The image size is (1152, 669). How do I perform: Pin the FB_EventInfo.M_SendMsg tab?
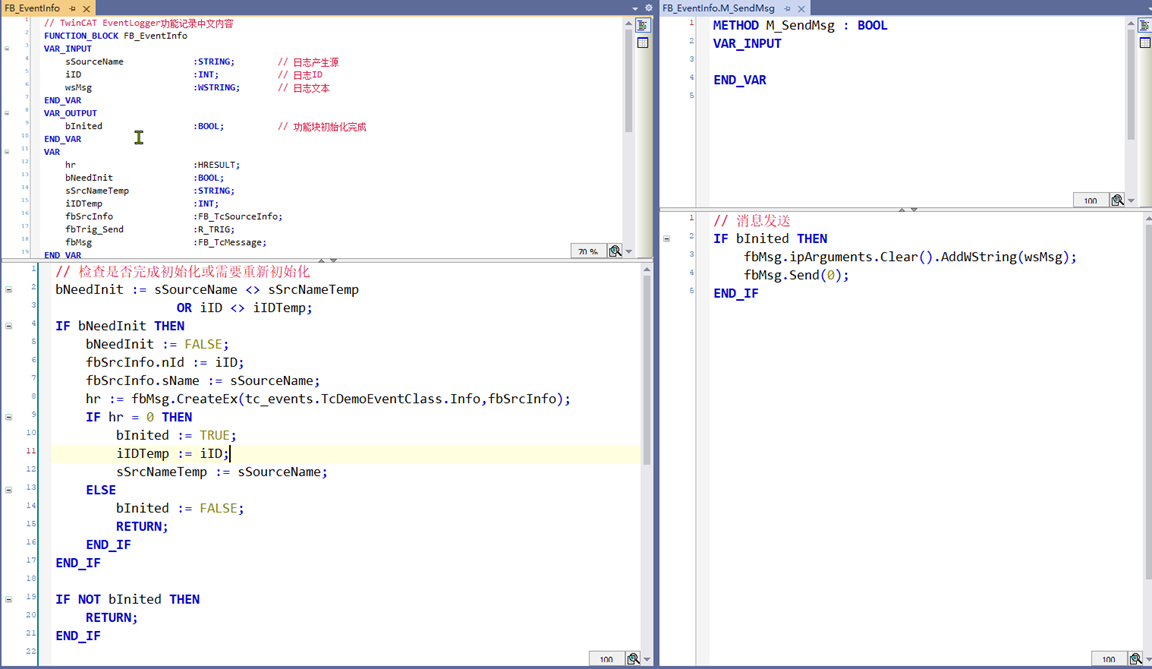(x=786, y=8)
